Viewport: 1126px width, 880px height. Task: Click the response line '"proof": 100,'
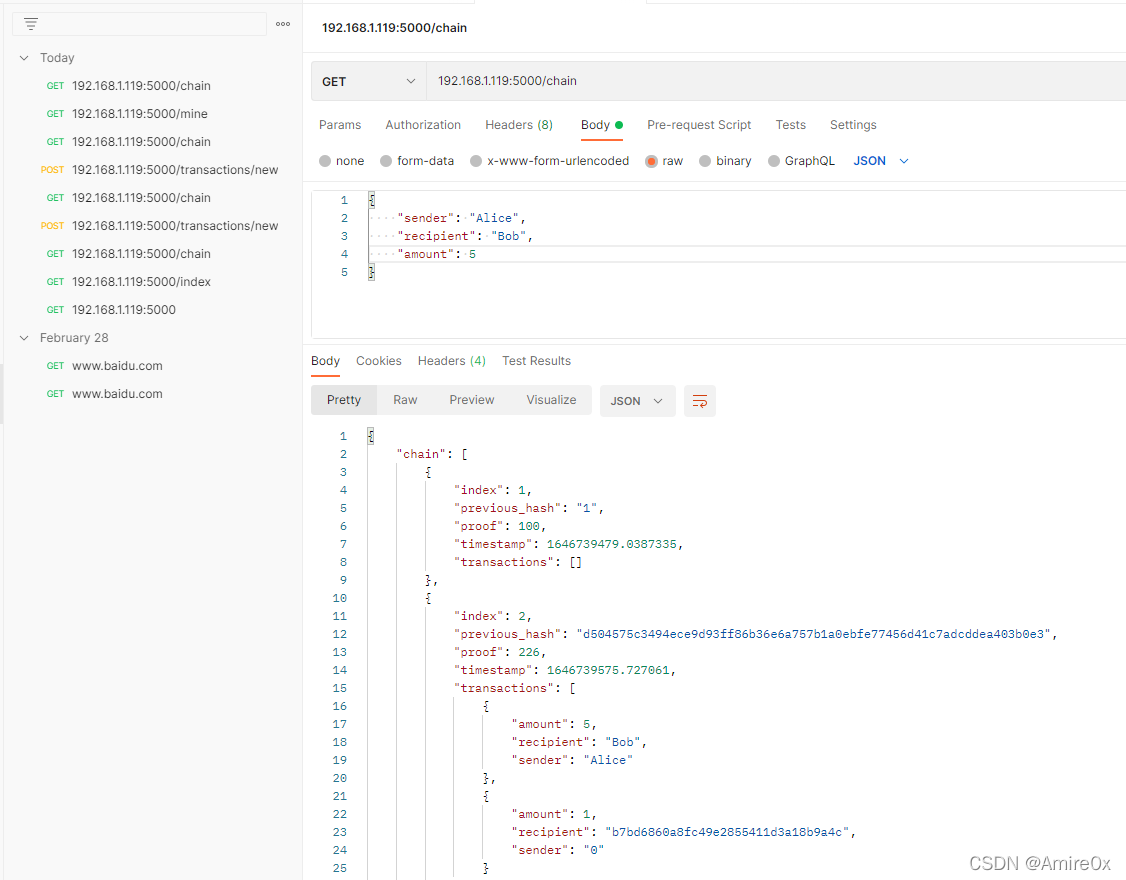(x=500, y=526)
